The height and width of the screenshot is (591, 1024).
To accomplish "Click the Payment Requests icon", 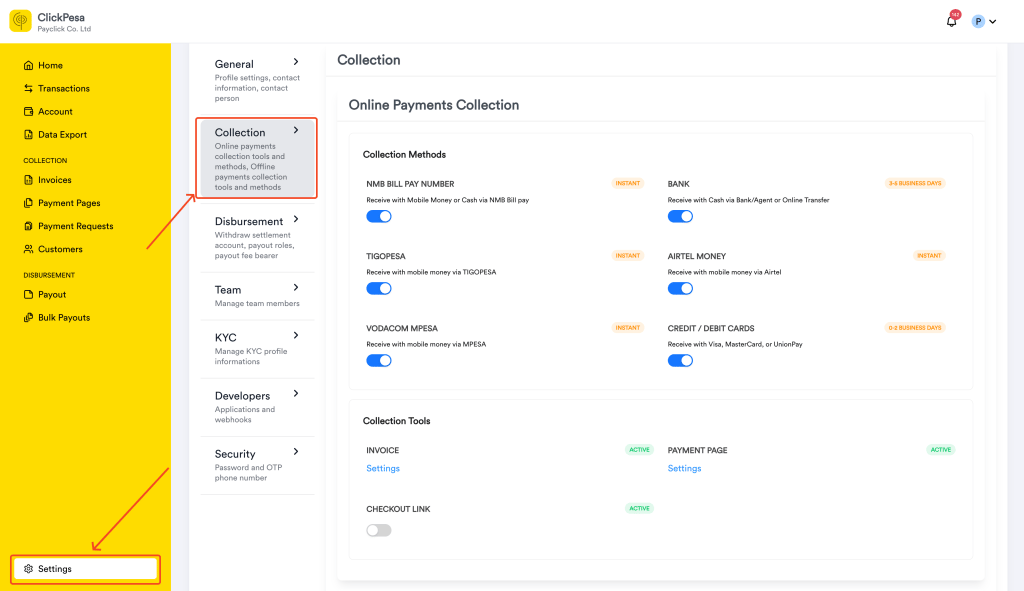I will (28, 226).
